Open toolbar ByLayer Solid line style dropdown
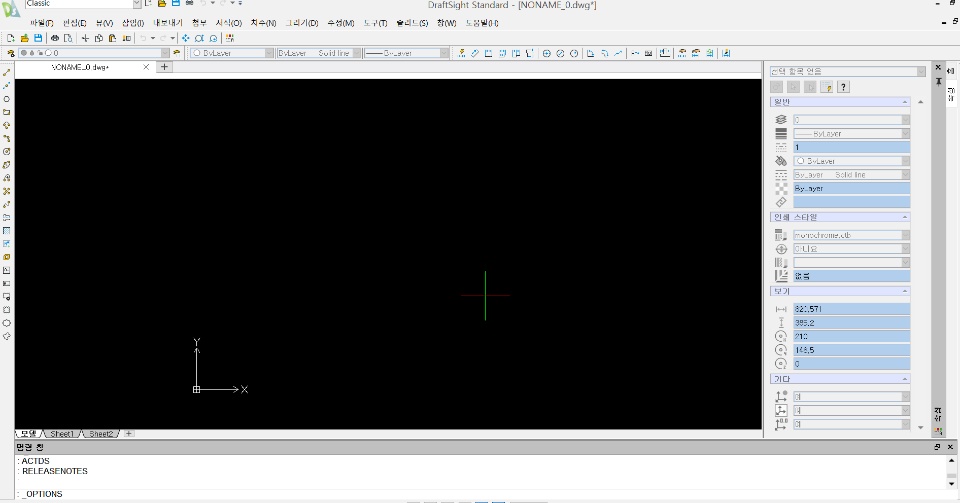 357,53
